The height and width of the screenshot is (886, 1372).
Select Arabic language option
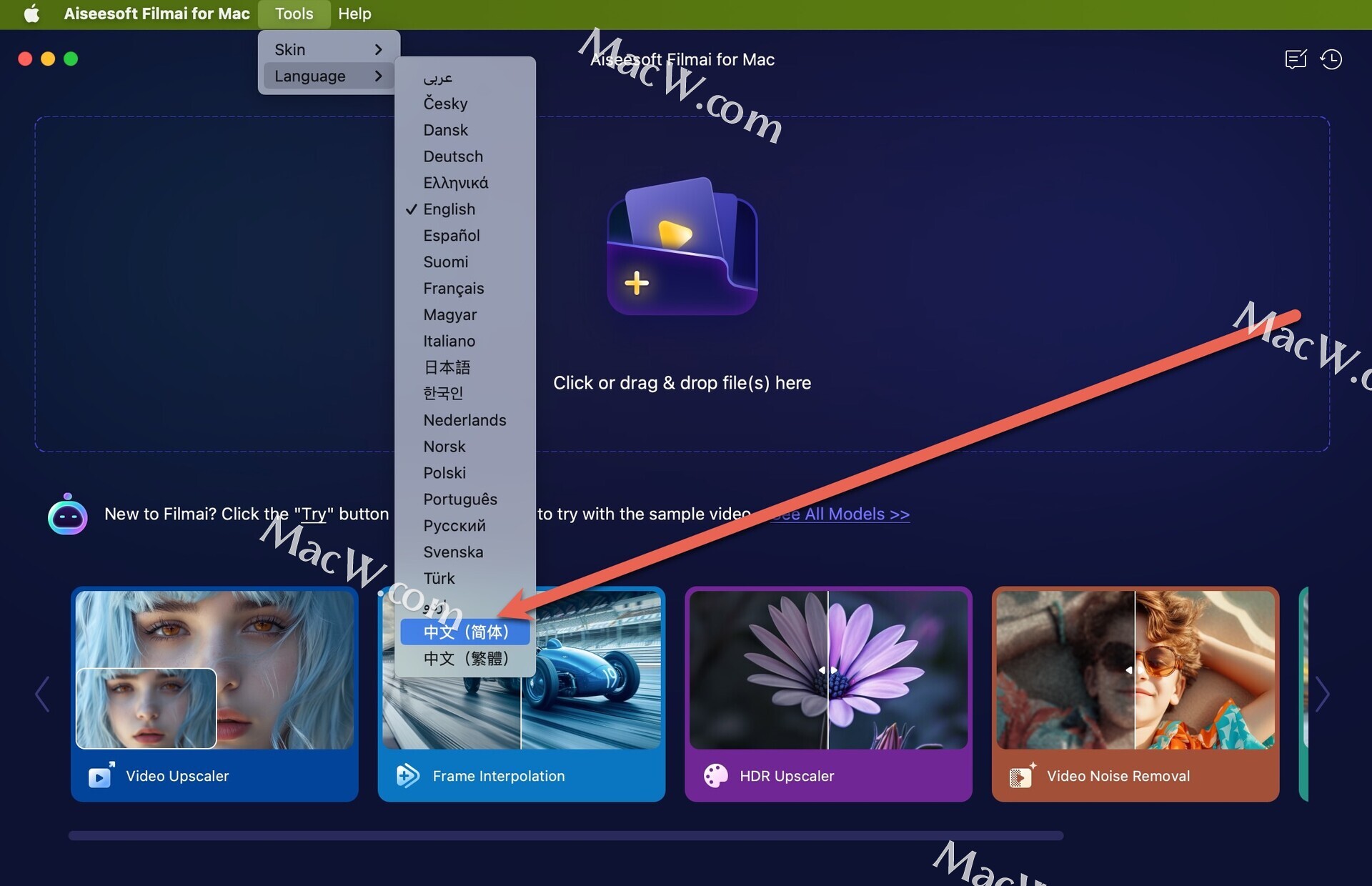pos(465,77)
